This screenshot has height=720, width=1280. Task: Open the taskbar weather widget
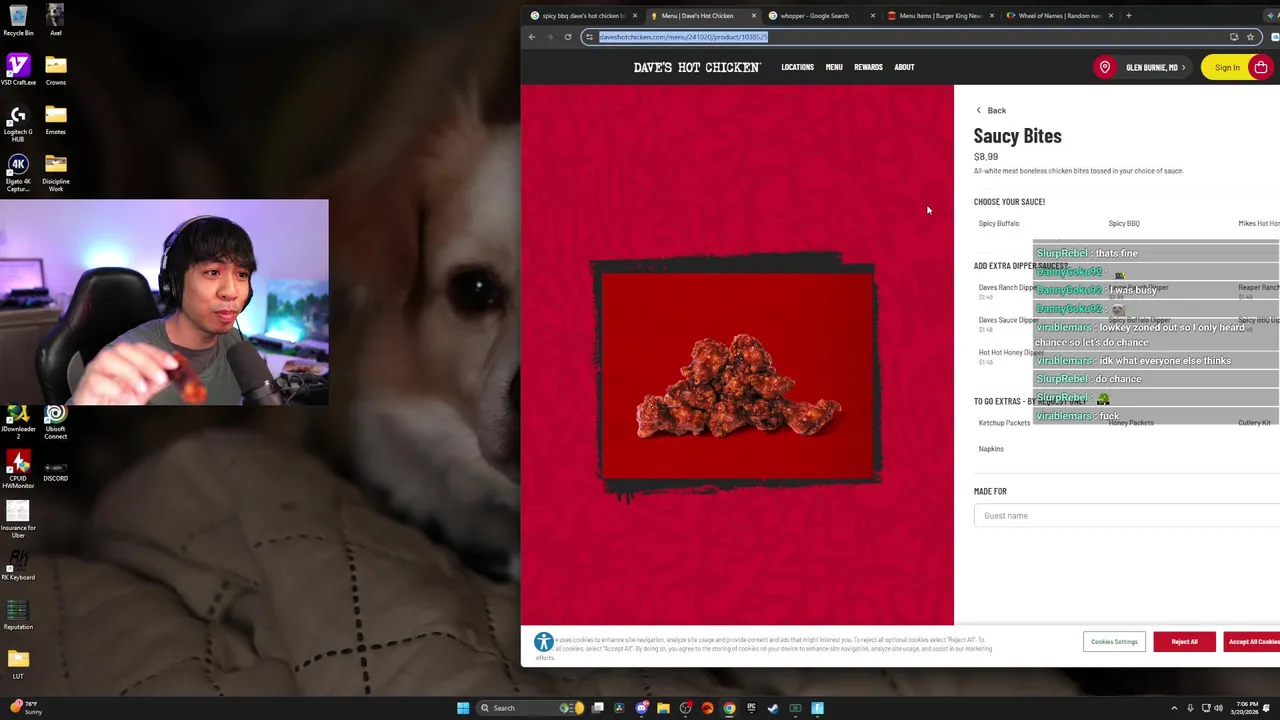point(26,708)
